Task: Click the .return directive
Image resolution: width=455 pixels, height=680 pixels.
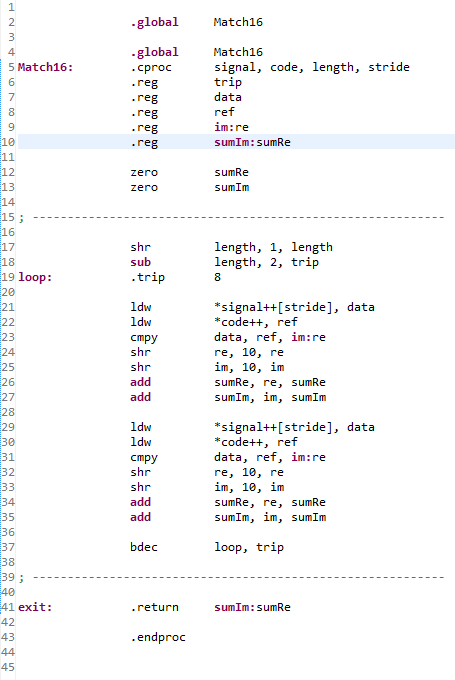Action: coord(154,607)
